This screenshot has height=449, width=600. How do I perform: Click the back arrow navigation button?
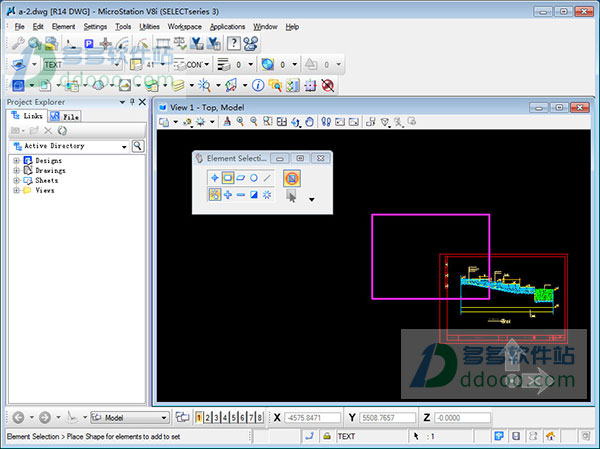(x=18, y=417)
